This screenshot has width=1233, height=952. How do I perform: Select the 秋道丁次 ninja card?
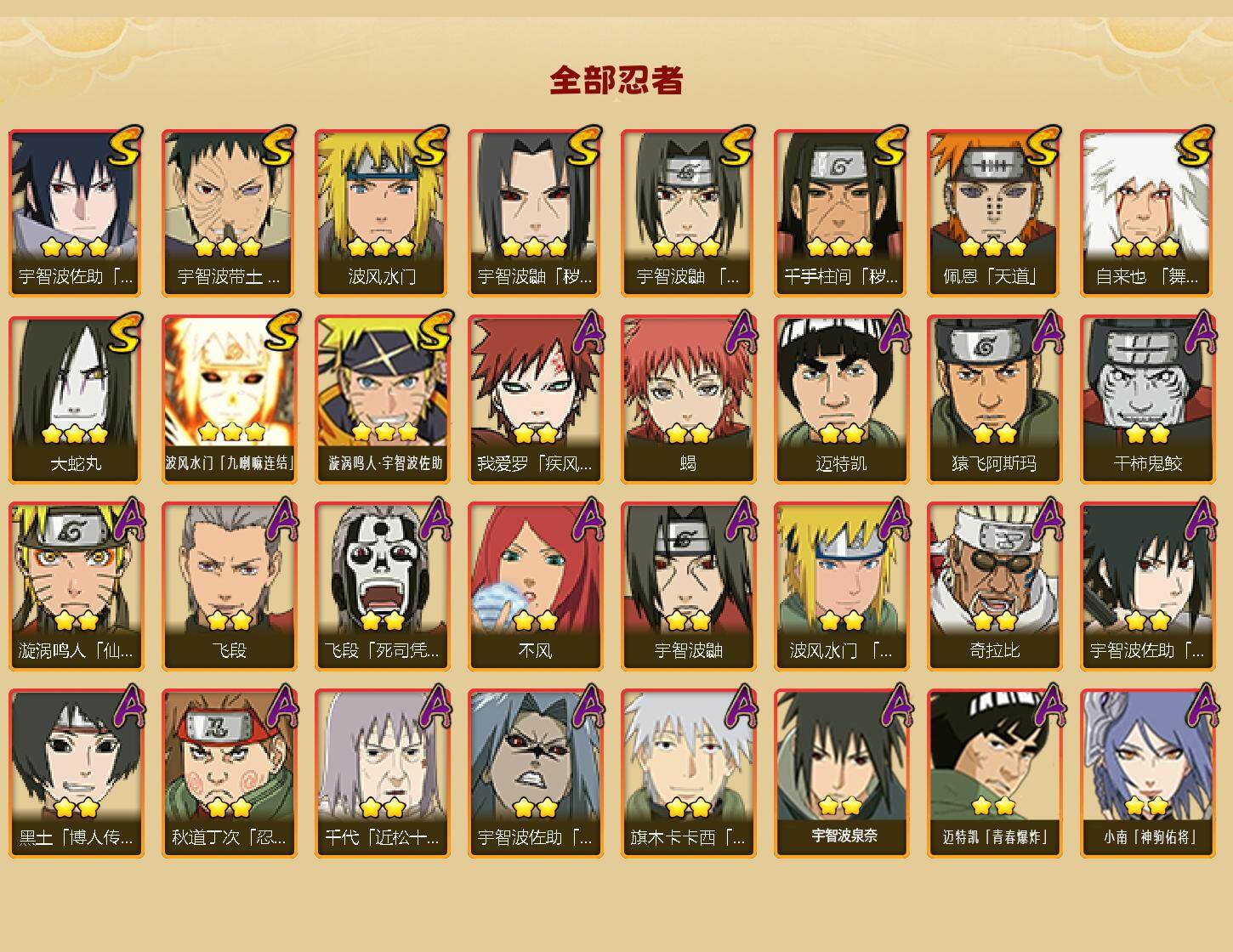(x=229, y=773)
